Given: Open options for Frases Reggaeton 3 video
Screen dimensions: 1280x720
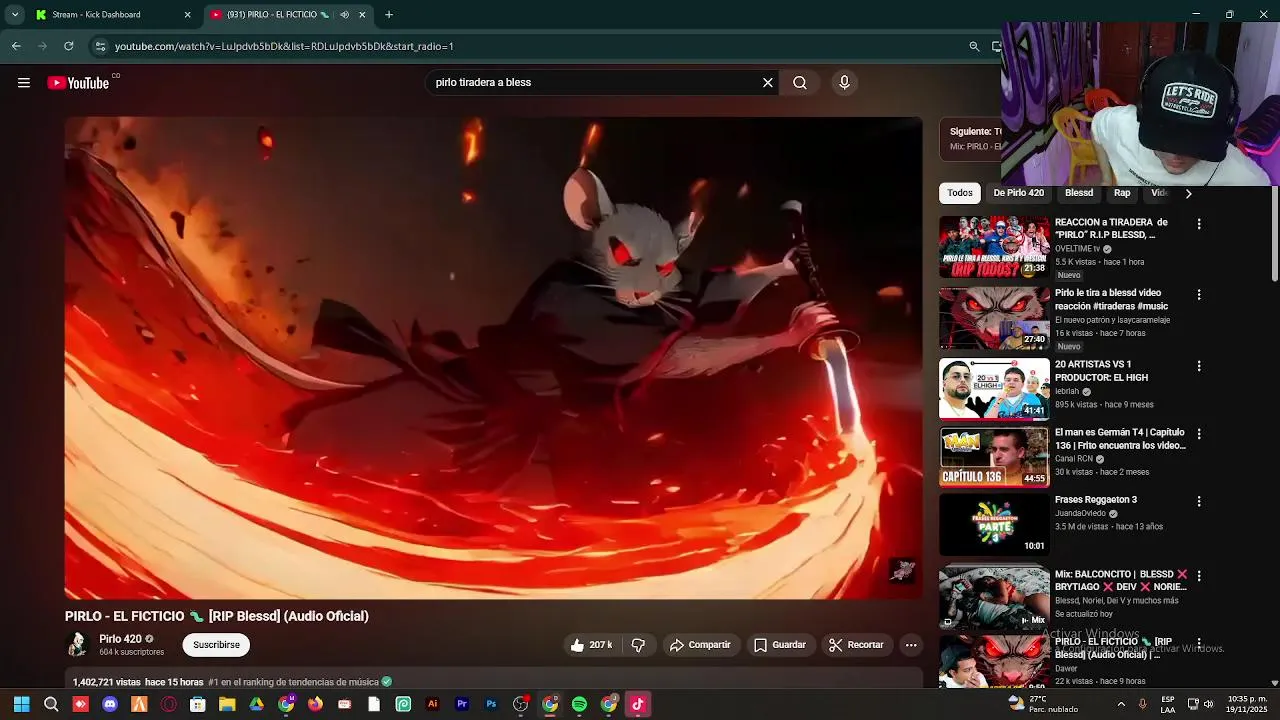Looking at the screenshot, I should pyautogui.click(x=1199, y=501).
